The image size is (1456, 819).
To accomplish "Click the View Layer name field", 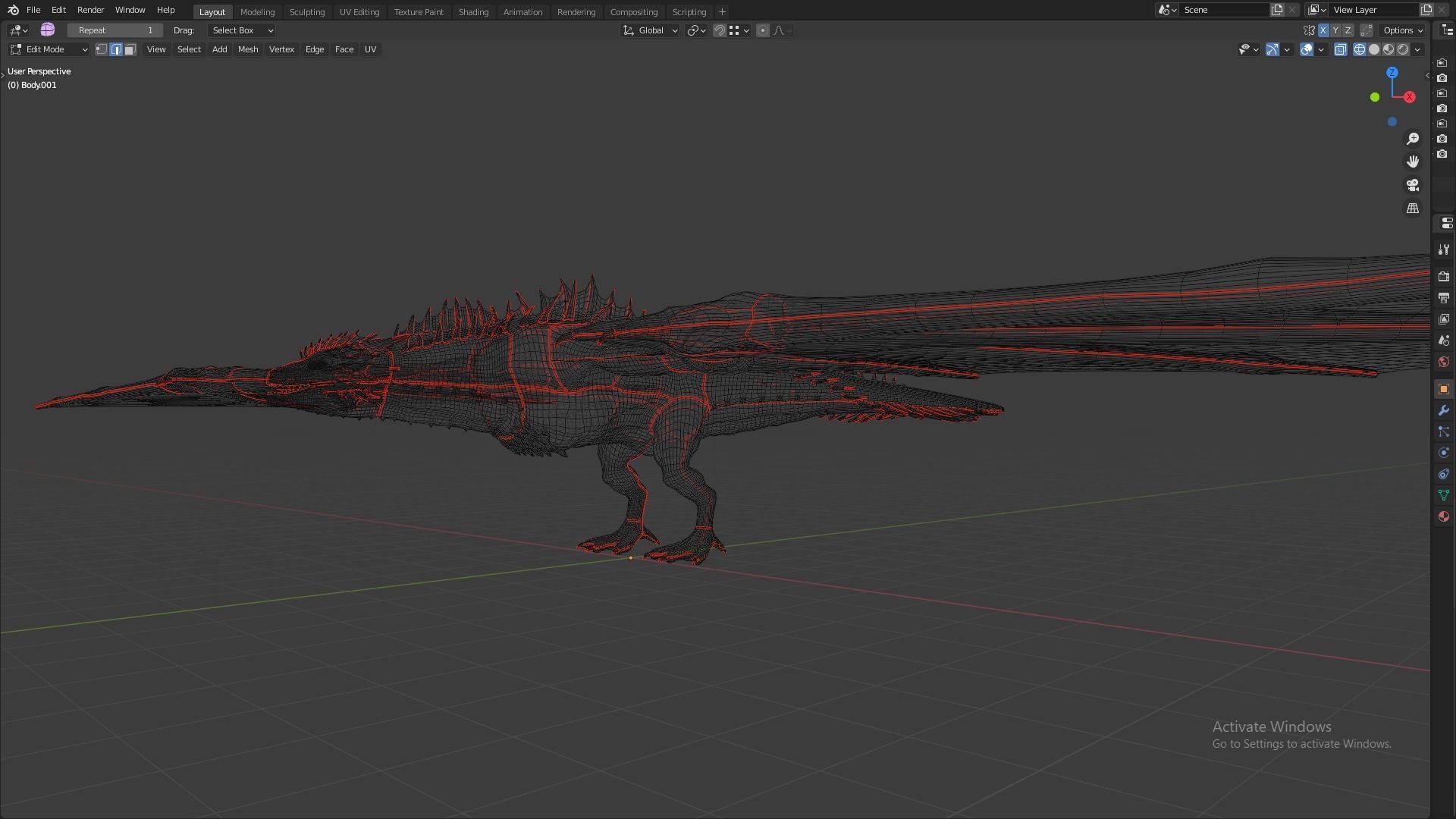I will pos(1374,10).
